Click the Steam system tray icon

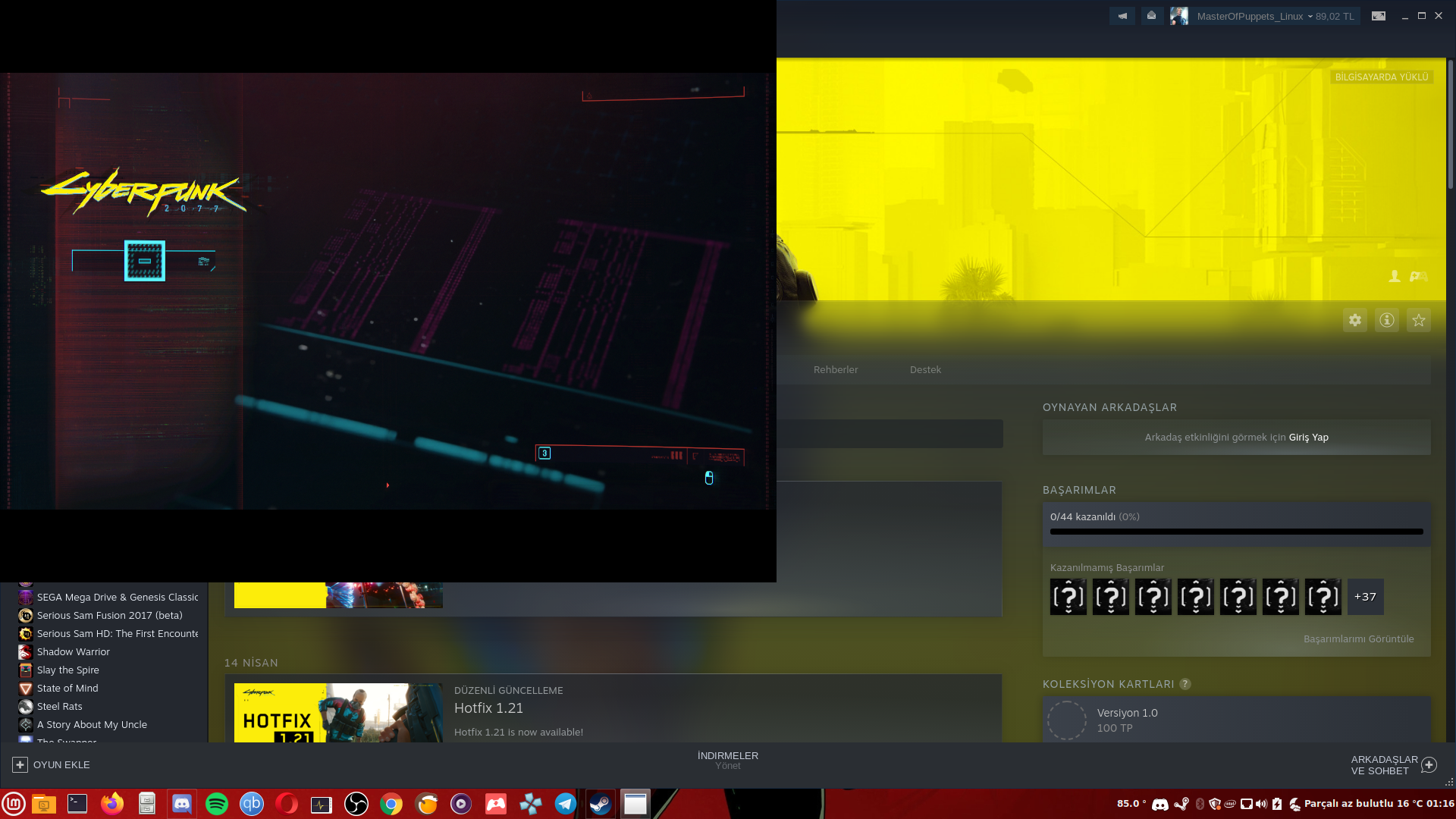[x=1181, y=805]
